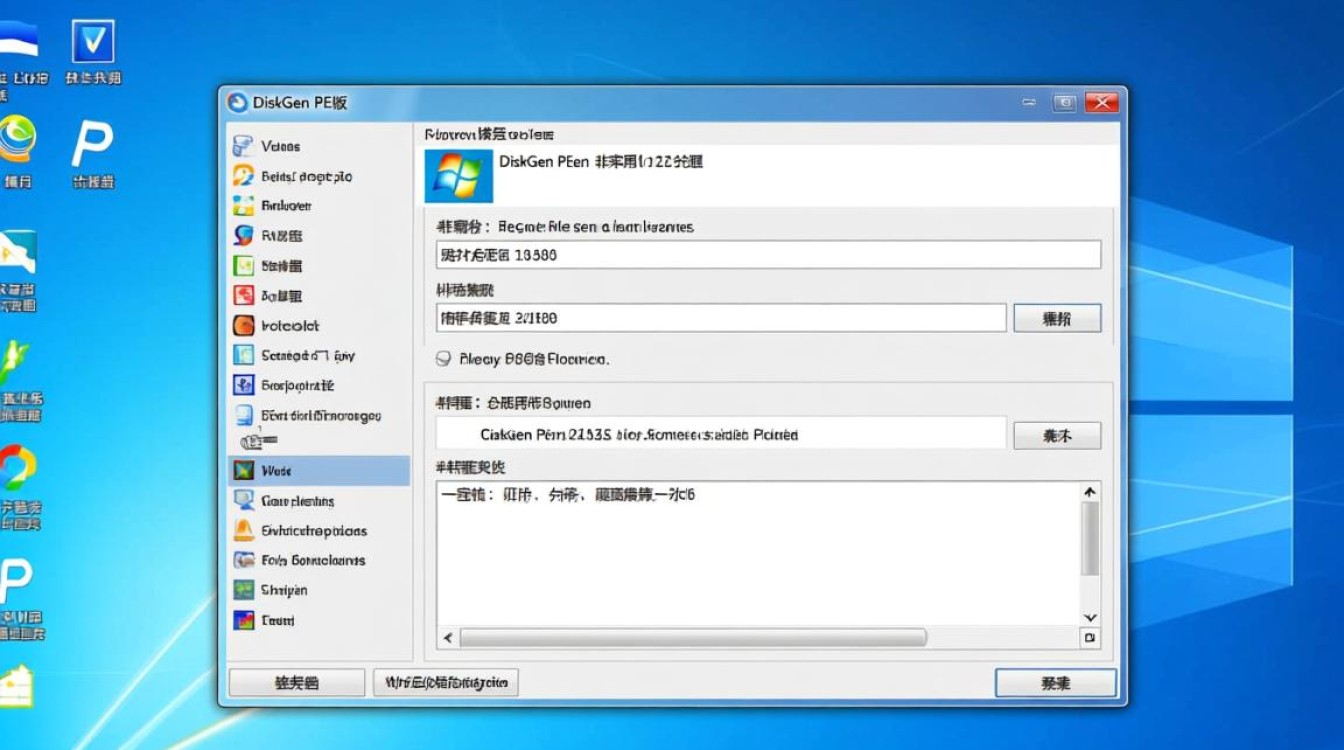Choose the 'Fory Bonnaclonts' sidebar entry
Screen dimensions: 1344x750
tap(319, 560)
